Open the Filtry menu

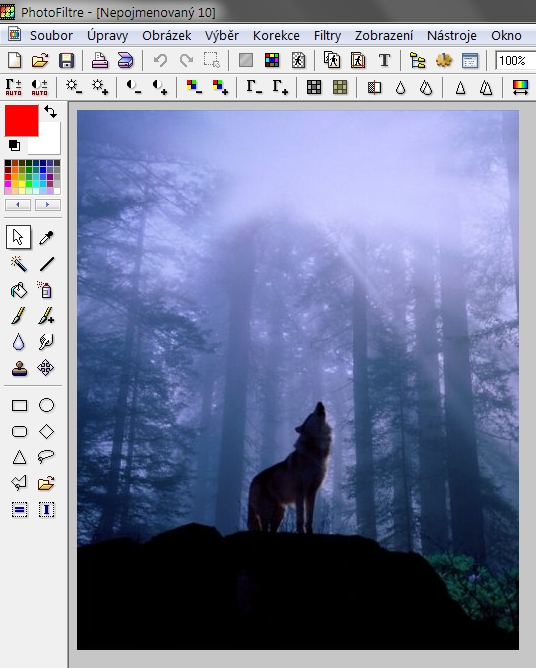[327, 35]
